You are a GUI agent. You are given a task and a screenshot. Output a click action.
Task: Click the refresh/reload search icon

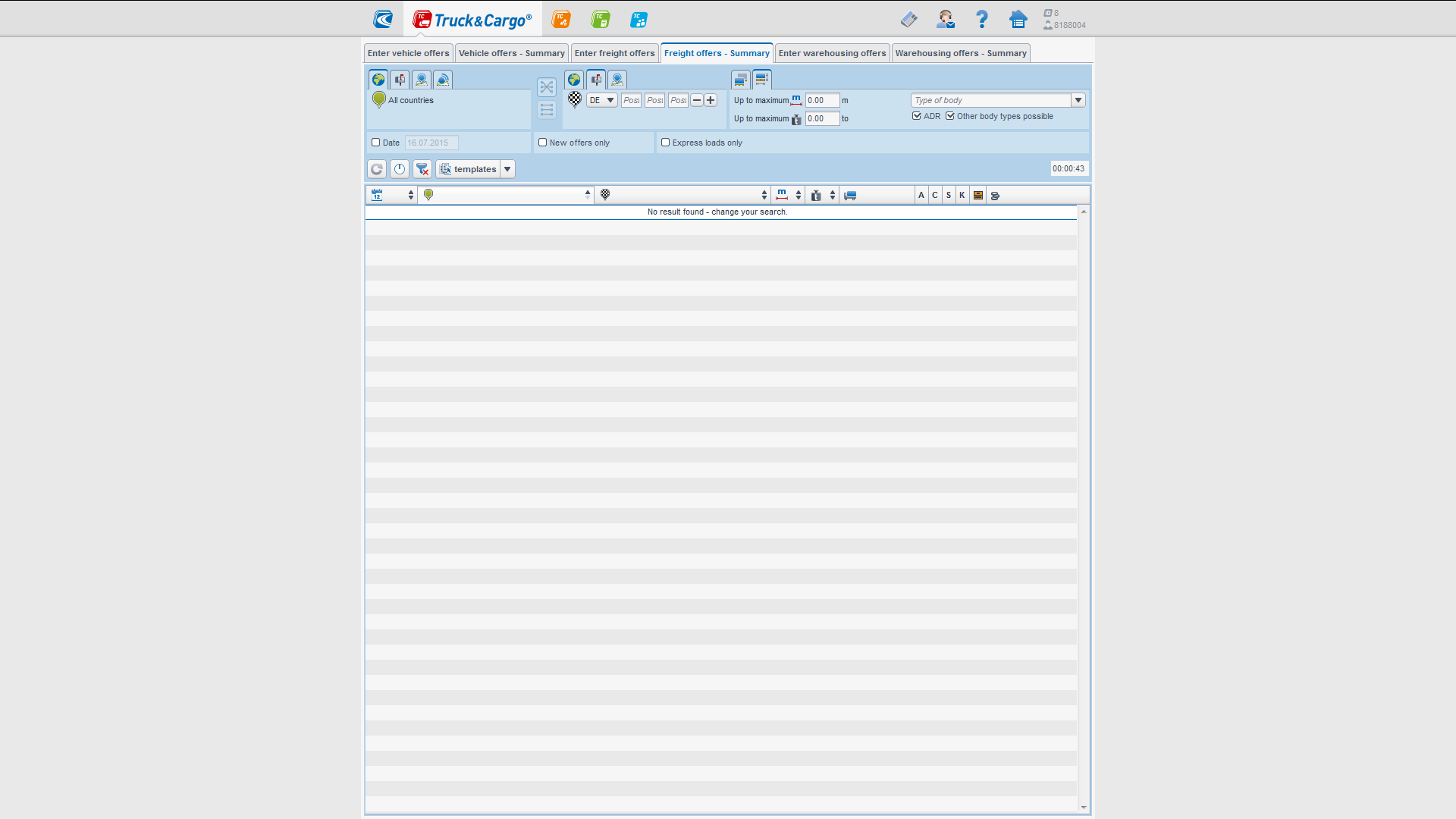point(377,168)
